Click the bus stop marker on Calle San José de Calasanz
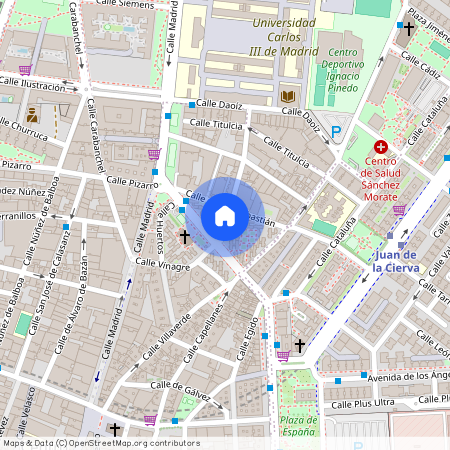 [x=66, y=227]
